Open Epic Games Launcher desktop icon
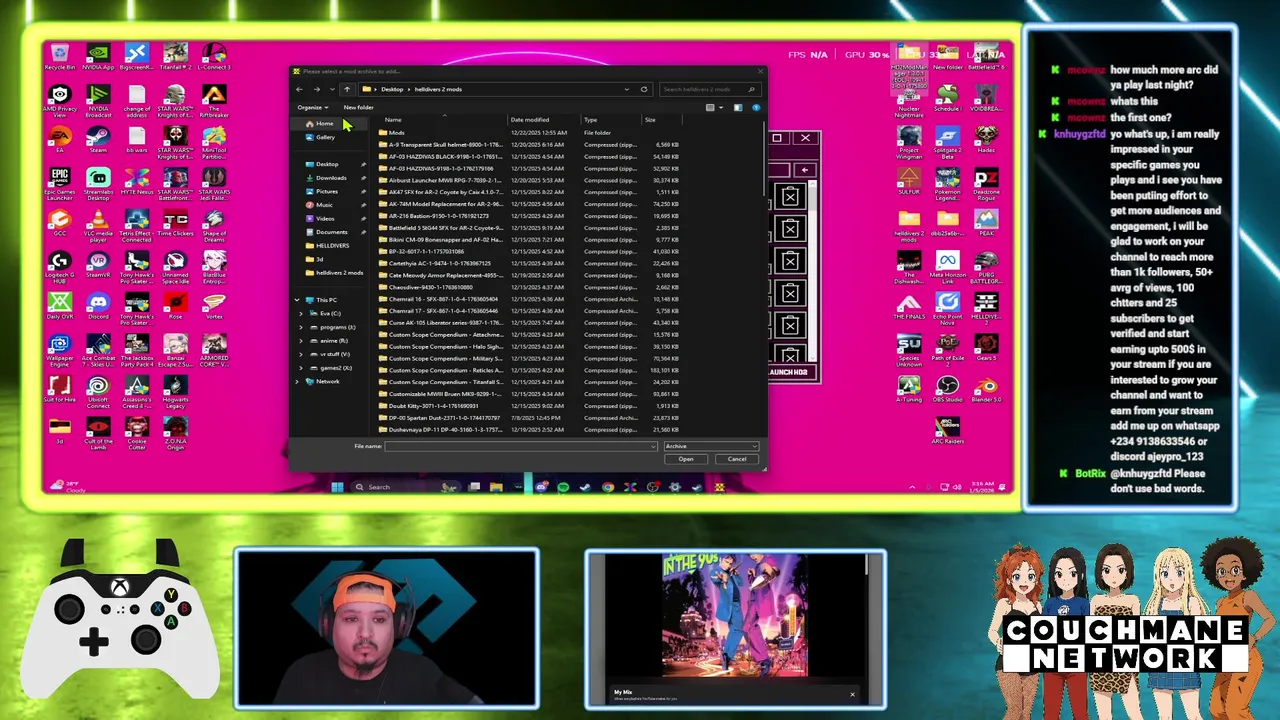 [x=59, y=183]
